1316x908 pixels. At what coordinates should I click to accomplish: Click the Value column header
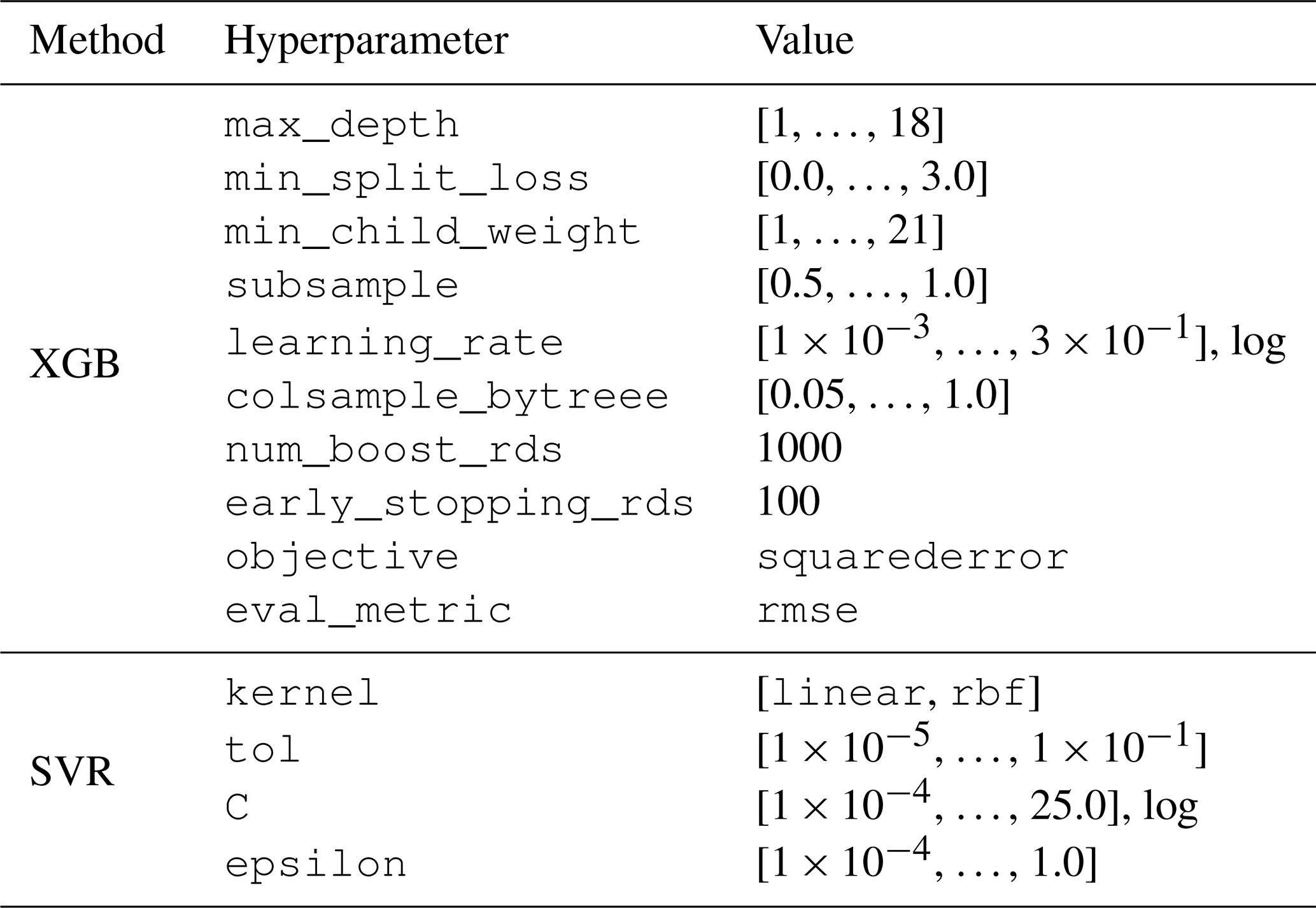tap(804, 41)
